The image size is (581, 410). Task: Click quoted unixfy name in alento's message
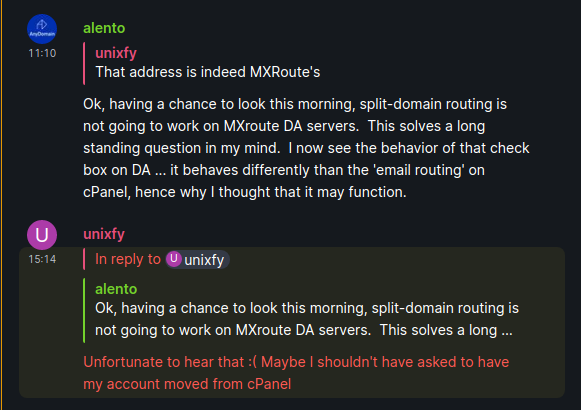[x=116, y=53]
